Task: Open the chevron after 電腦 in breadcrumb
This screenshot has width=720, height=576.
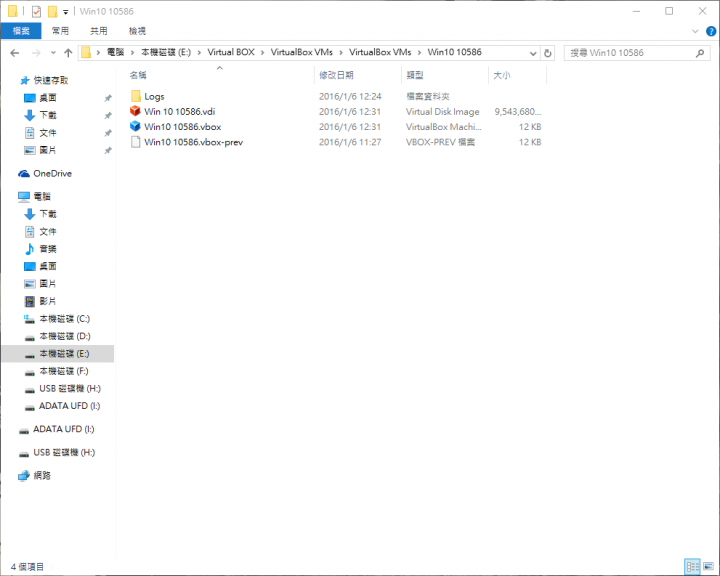Action: tap(132, 53)
